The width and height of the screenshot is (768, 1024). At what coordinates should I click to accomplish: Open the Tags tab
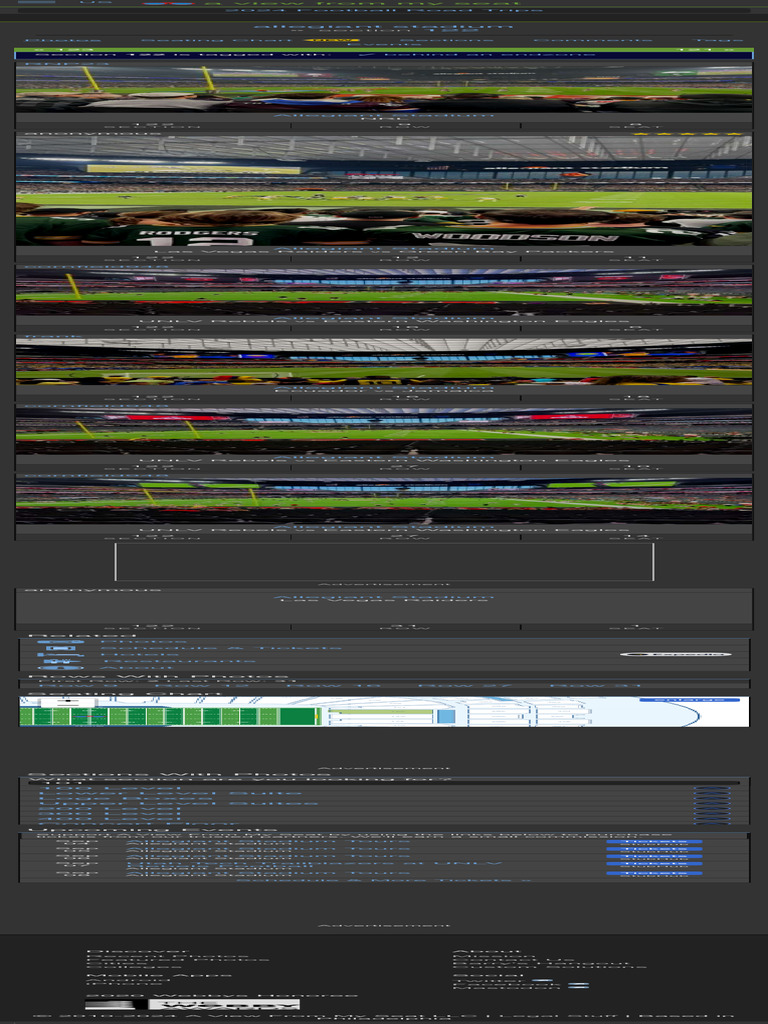tap(718, 40)
